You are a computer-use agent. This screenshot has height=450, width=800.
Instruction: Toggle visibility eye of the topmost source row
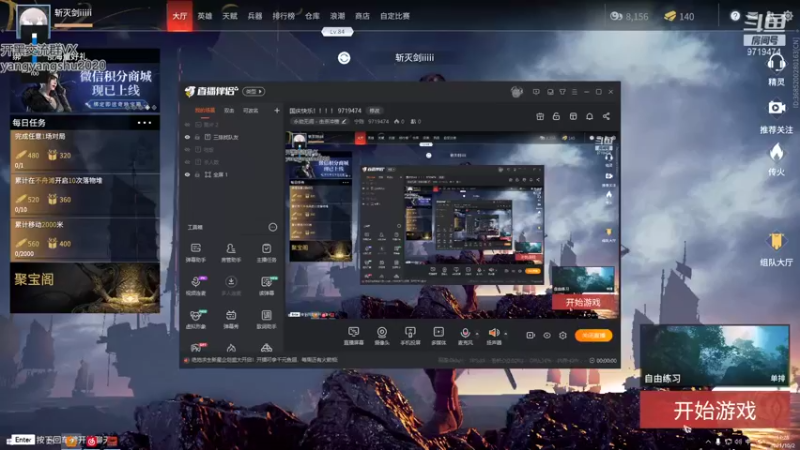pos(187,124)
